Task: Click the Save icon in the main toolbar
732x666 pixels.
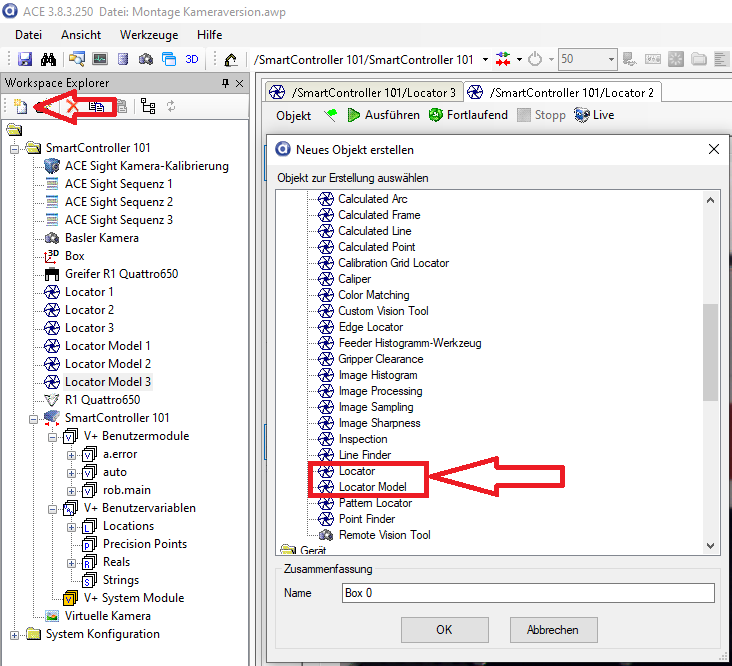Action: click(x=25, y=60)
